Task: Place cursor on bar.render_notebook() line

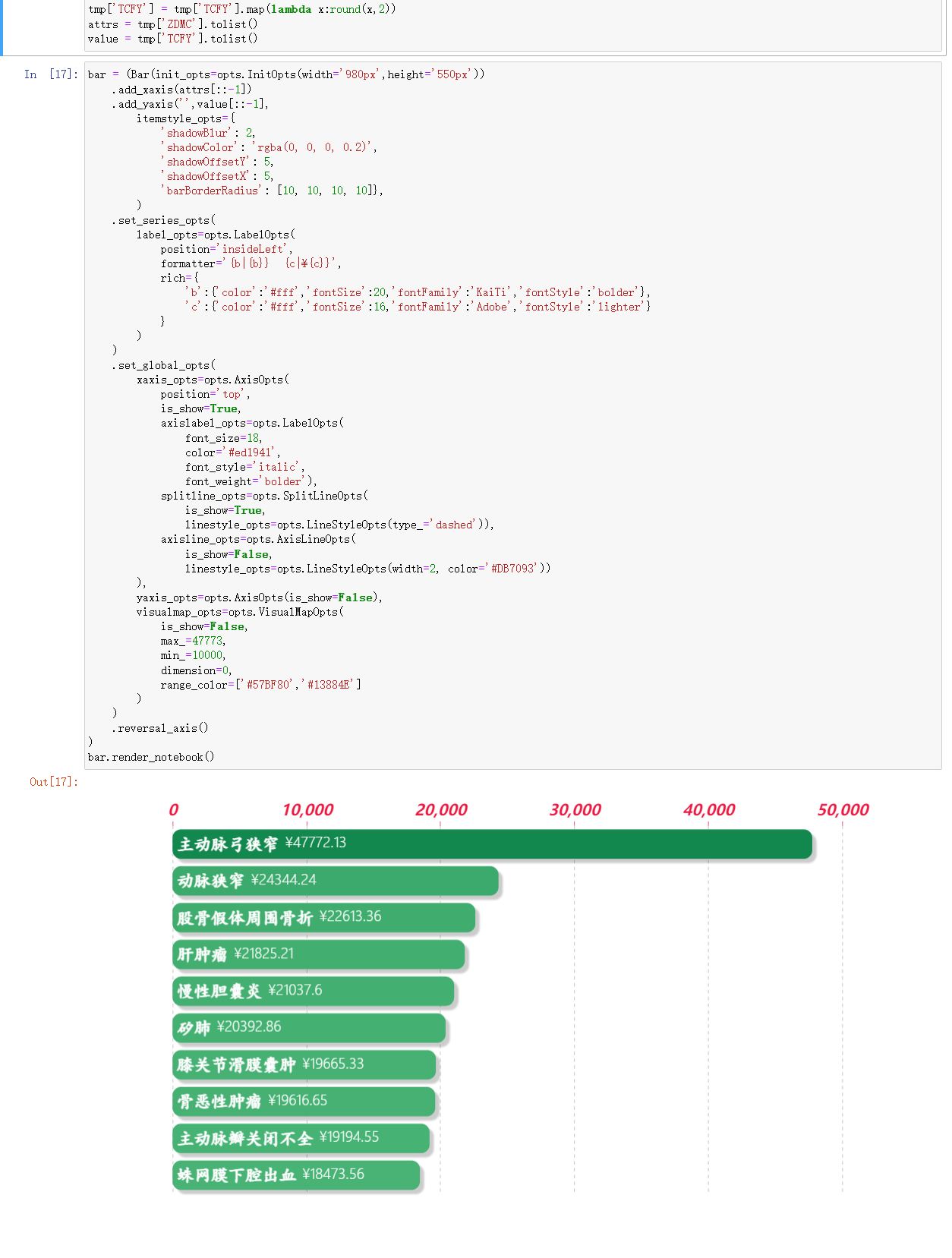Action: click(151, 758)
